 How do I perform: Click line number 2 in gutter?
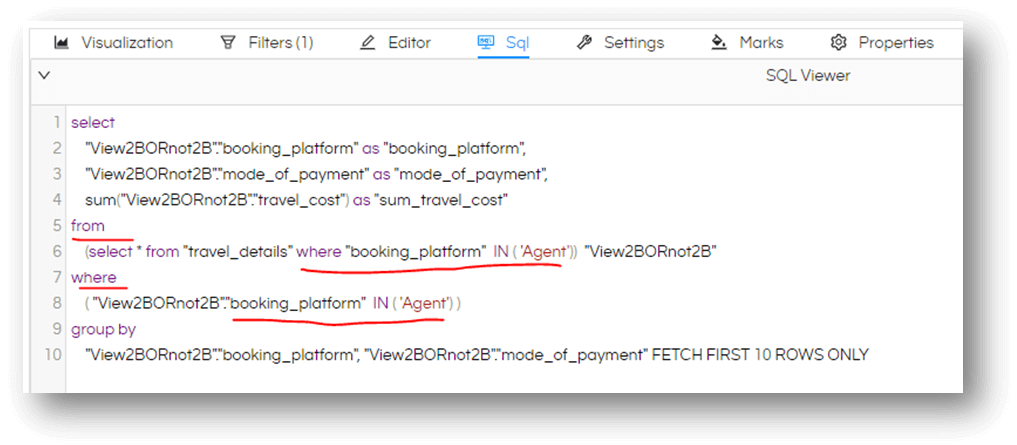click(x=57, y=149)
